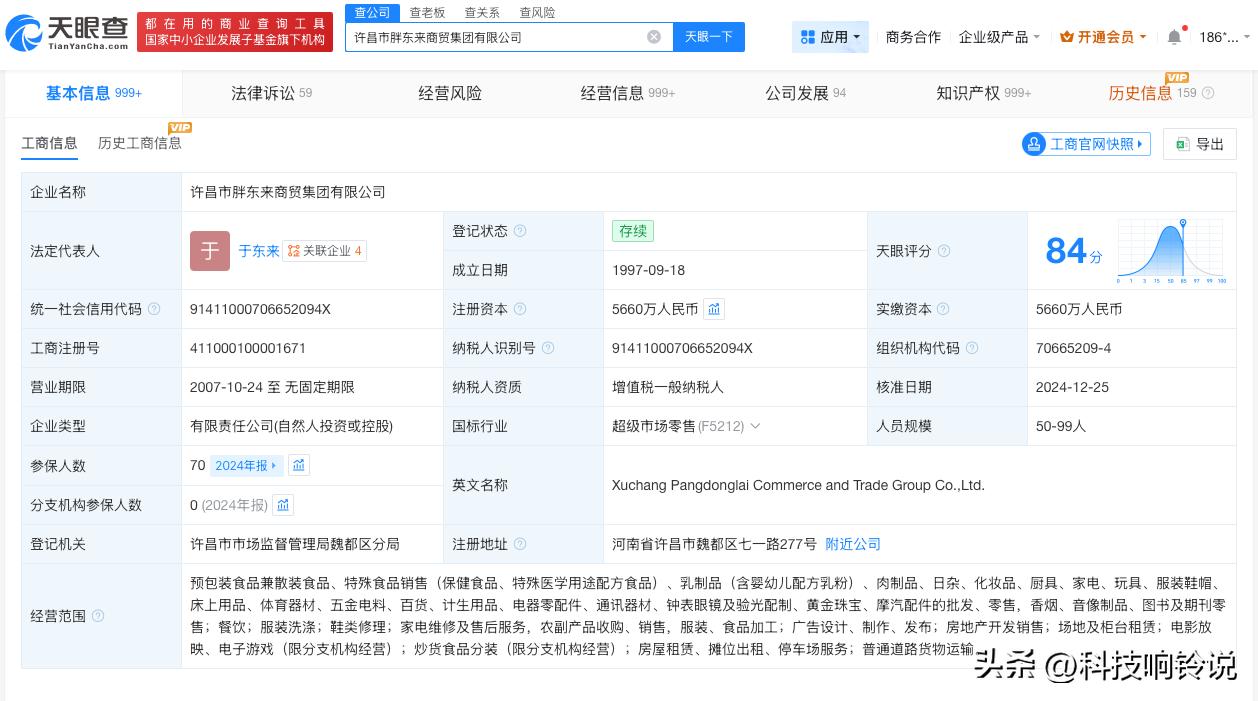1258x701 pixels.
Task: Select the 查老板 search tab
Action: point(427,13)
